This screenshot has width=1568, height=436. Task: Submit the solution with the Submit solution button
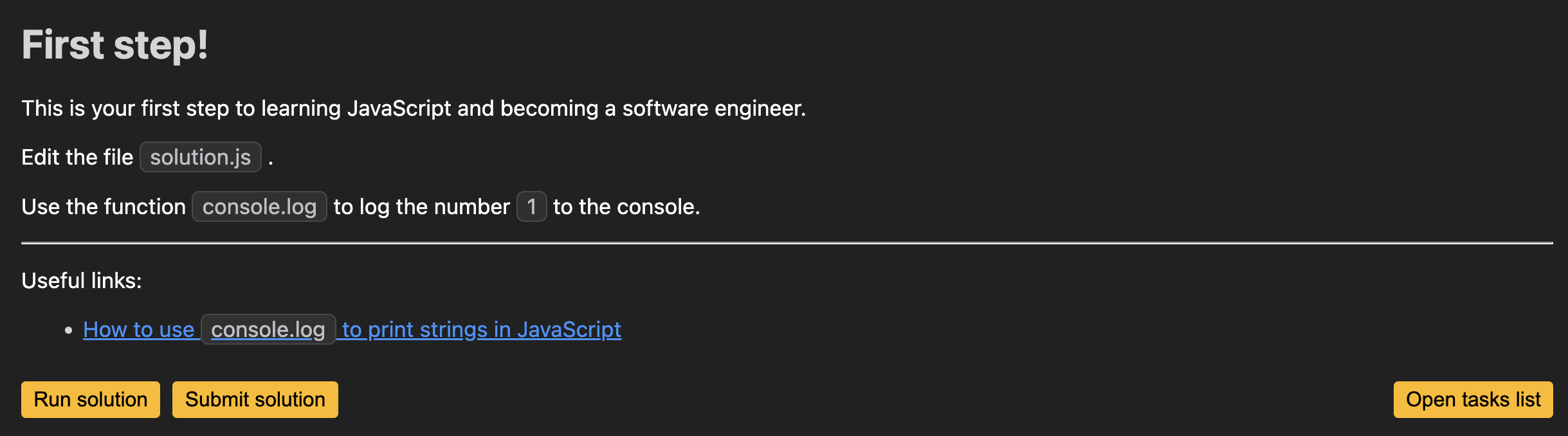255,399
